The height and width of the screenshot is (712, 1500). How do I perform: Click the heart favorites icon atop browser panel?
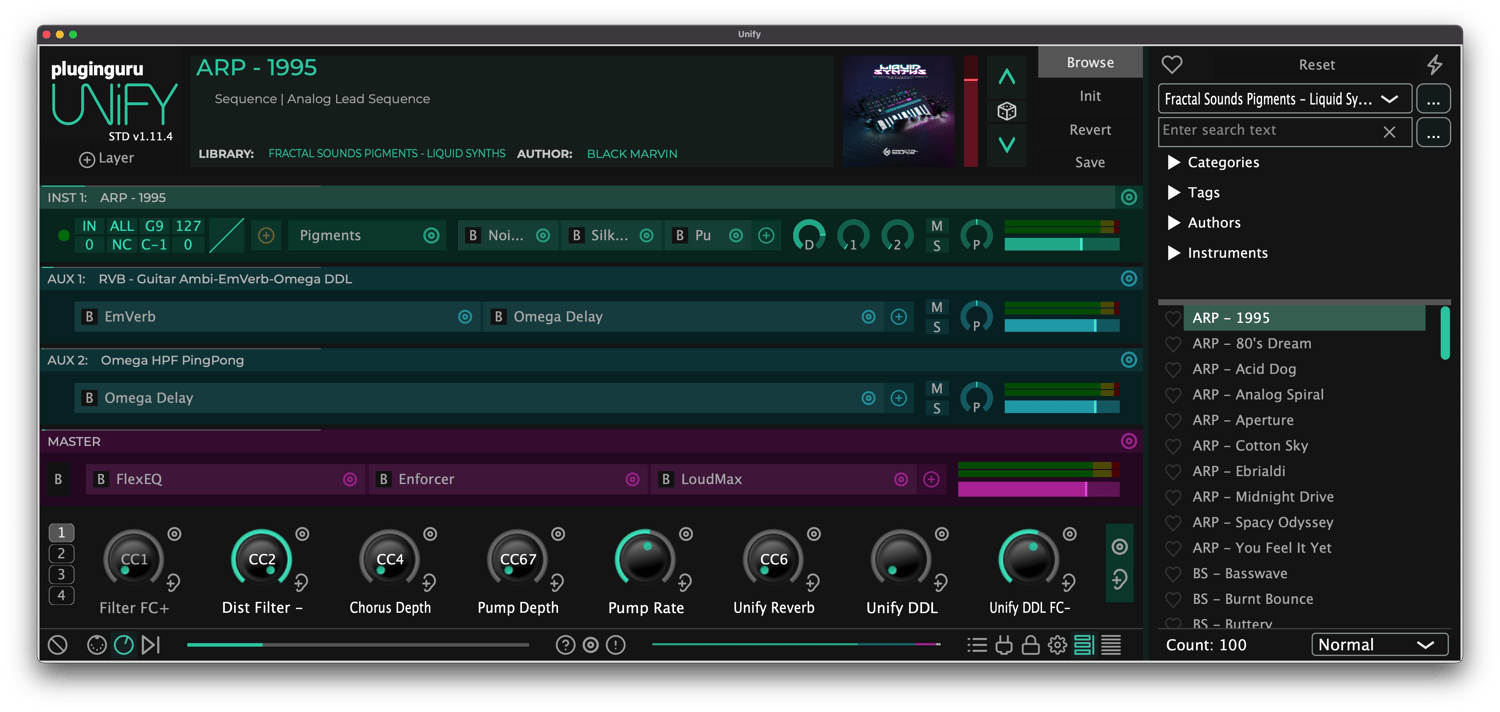pyautogui.click(x=1172, y=64)
